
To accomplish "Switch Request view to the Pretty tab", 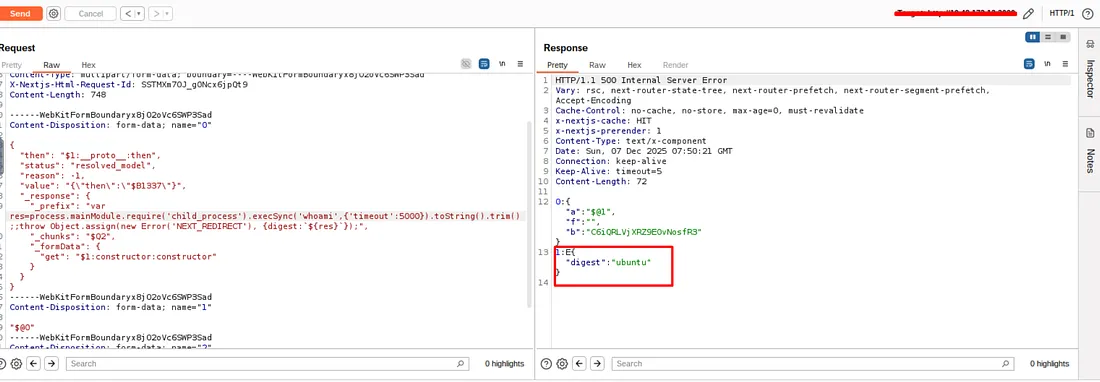I will [x=12, y=64].
